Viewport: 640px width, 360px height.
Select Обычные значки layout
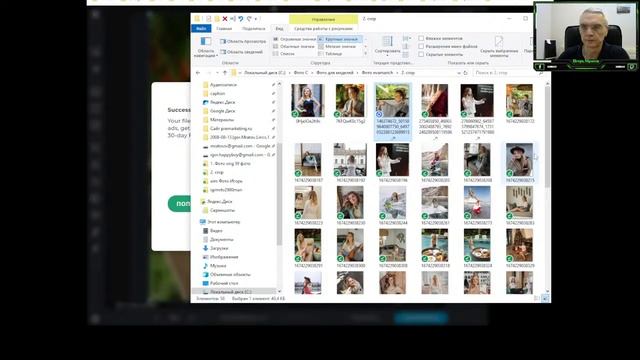coord(294,47)
